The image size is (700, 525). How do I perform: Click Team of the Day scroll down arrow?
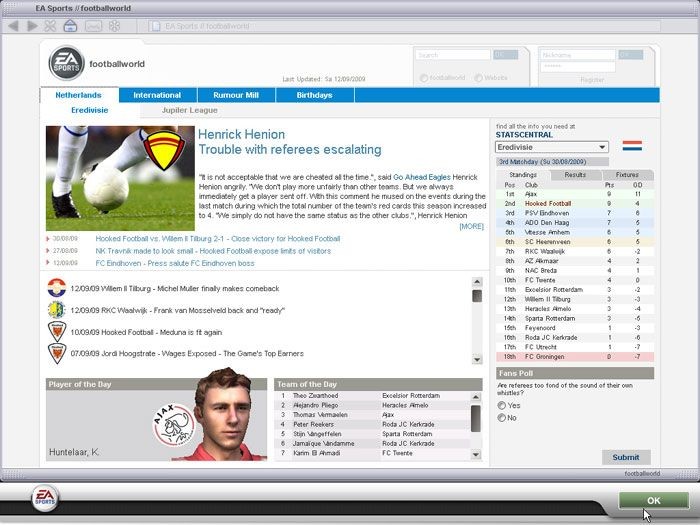[x=476, y=455]
